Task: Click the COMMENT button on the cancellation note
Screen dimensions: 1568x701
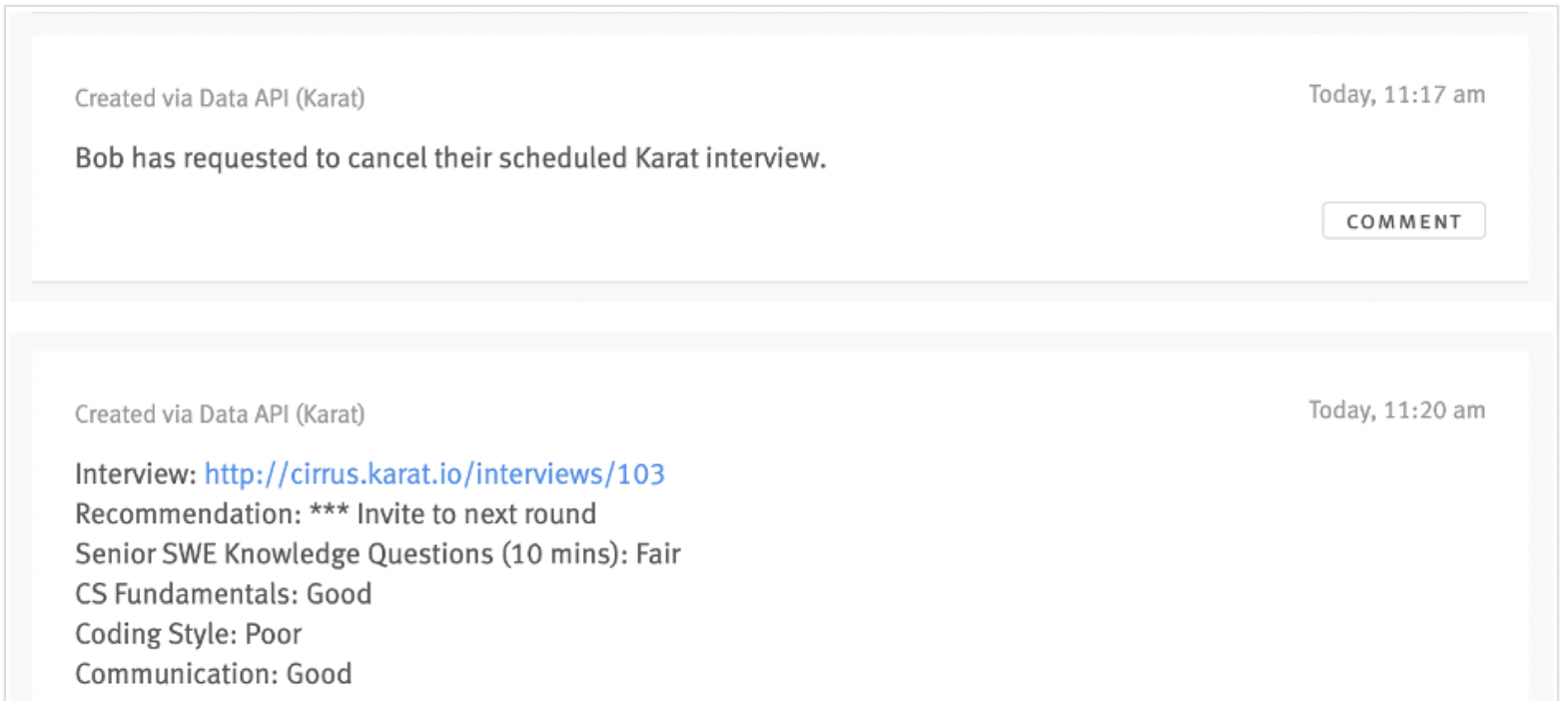Action: pyautogui.click(x=1403, y=221)
